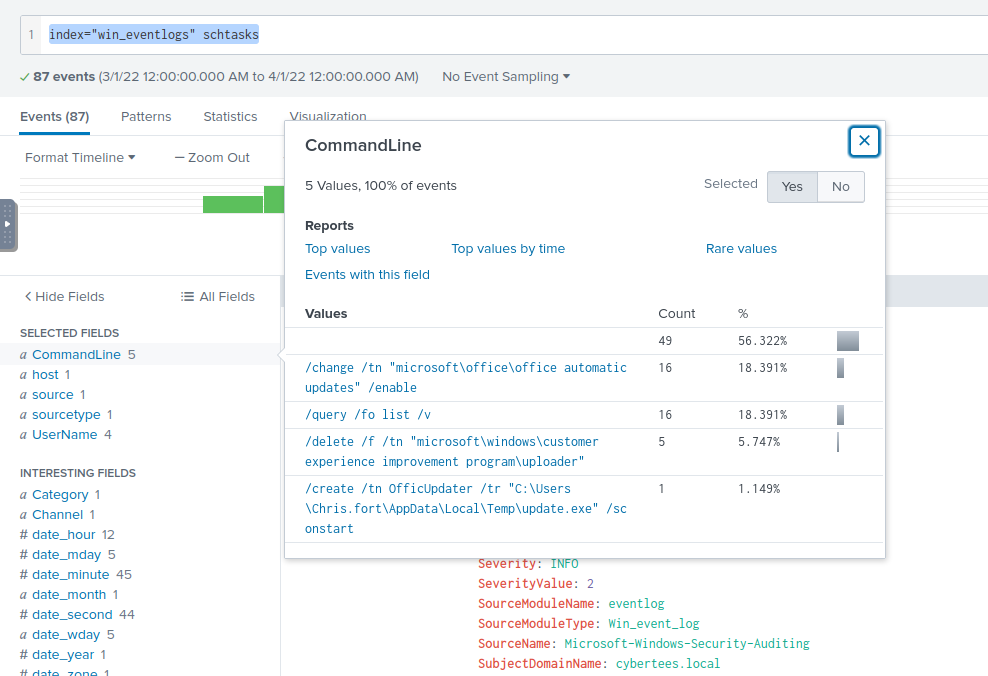
Task: Keep Selected set to Yes
Action: (x=792, y=187)
